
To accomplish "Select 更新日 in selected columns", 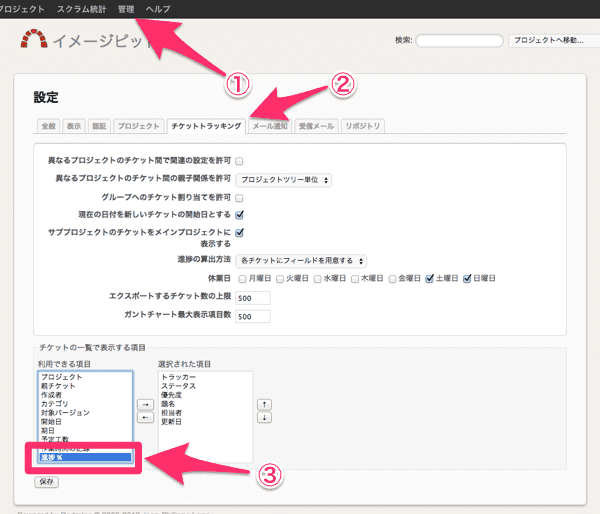I will coord(205,422).
